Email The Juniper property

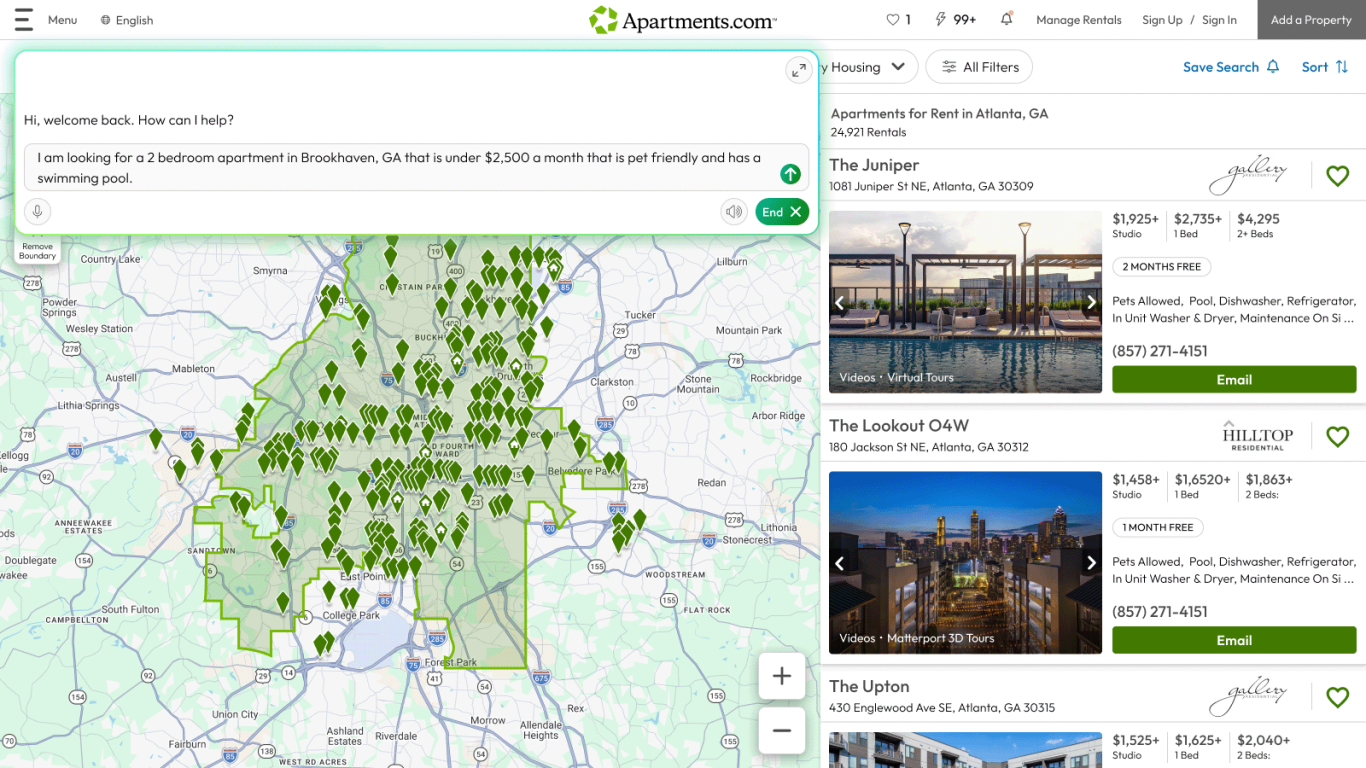coord(1234,380)
